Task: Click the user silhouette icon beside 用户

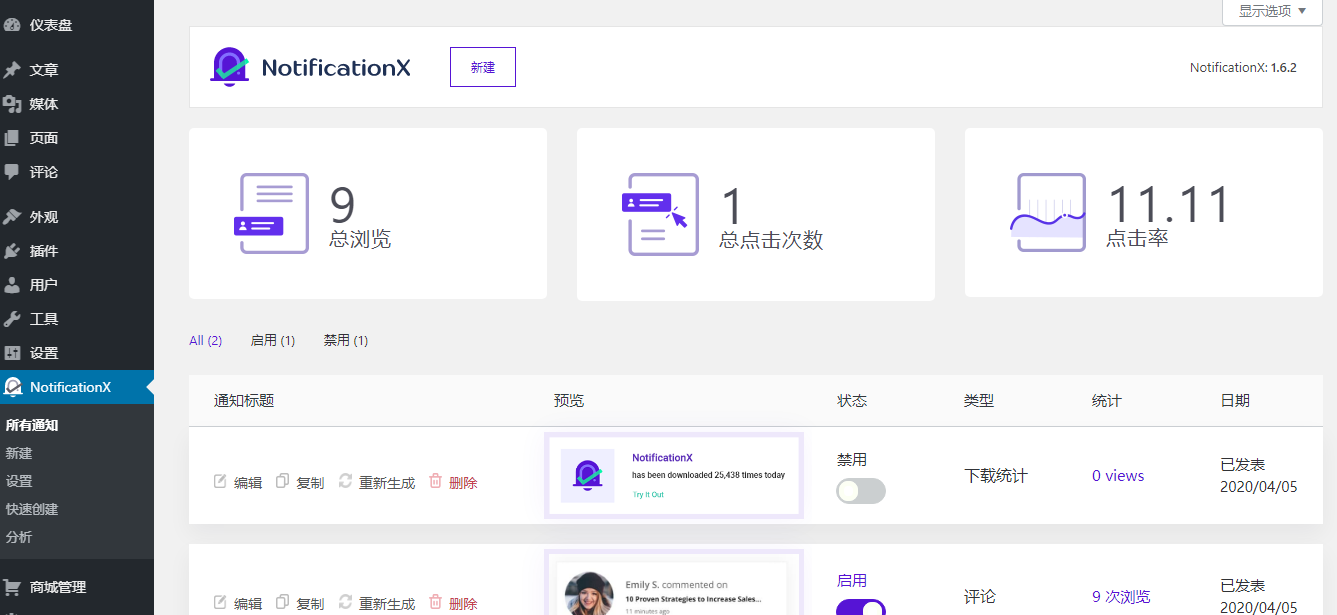Action: [12, 285]
